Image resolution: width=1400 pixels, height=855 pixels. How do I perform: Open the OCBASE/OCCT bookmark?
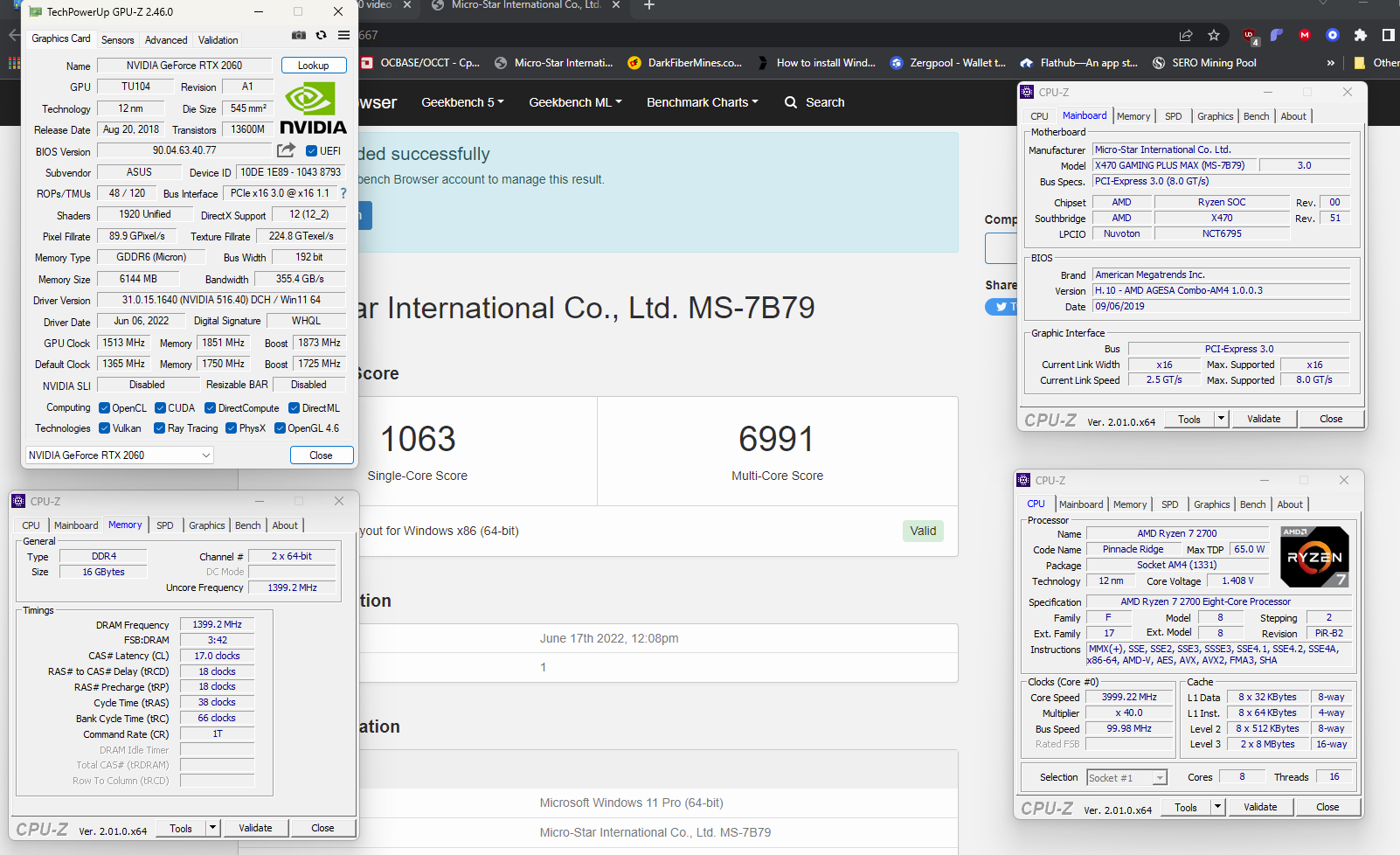pos(420,63)
